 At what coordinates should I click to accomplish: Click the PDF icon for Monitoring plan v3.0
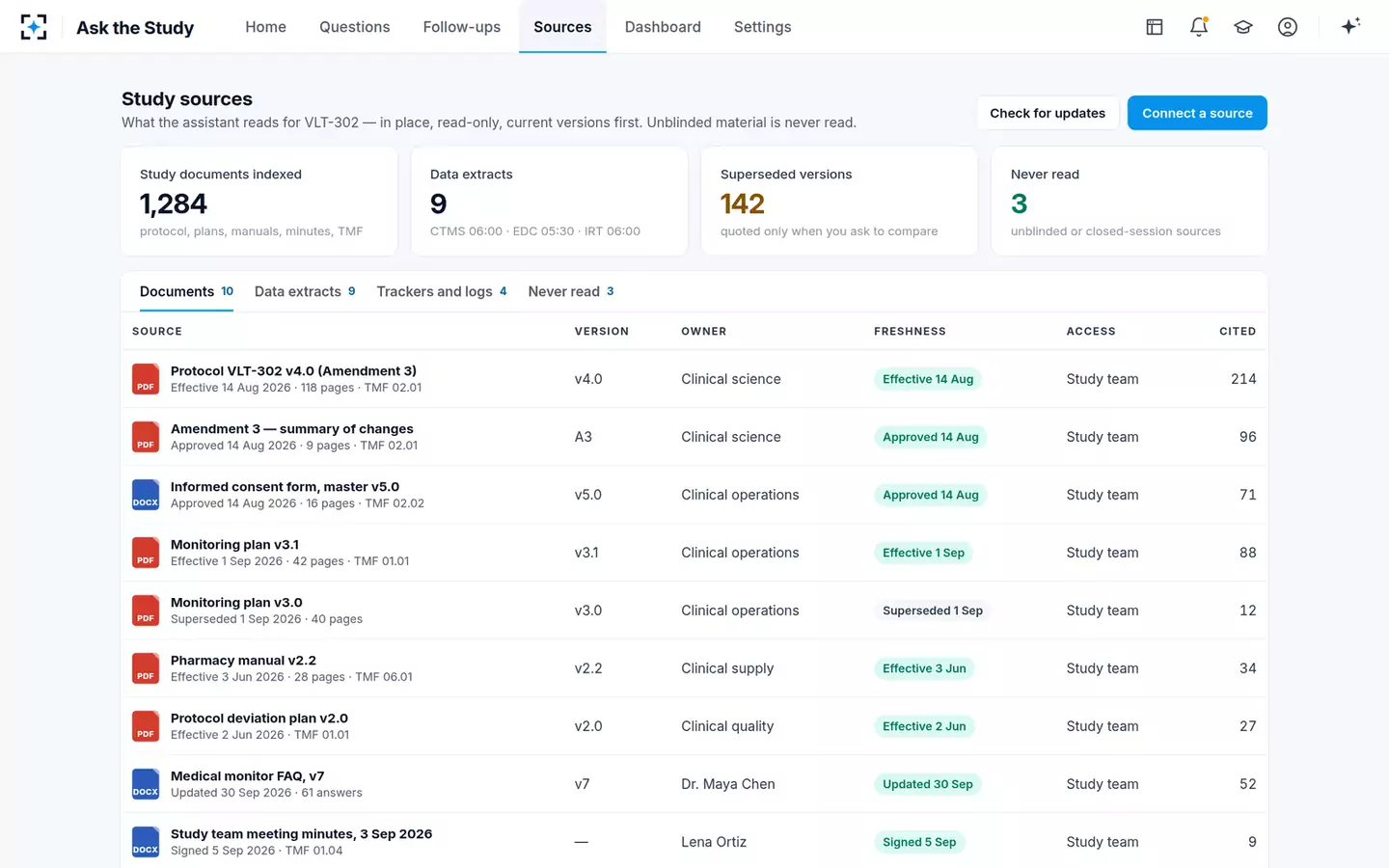coord(146,610)
